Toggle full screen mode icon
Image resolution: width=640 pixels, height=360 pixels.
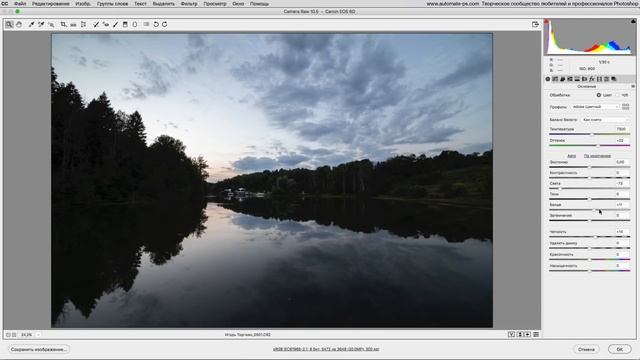(x=535, y=24)
